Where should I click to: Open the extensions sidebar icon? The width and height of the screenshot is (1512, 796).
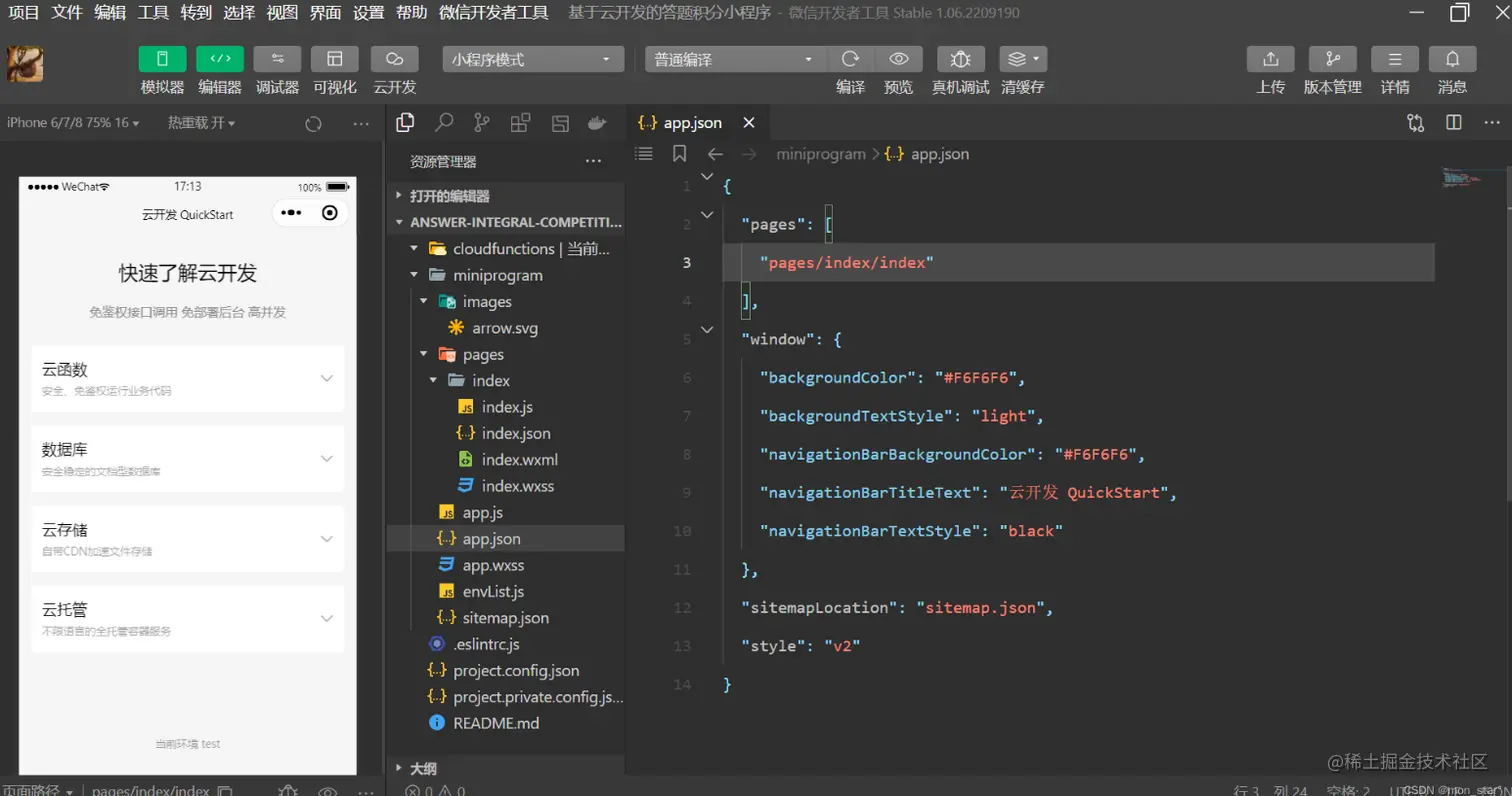click(x=520, y=123)
